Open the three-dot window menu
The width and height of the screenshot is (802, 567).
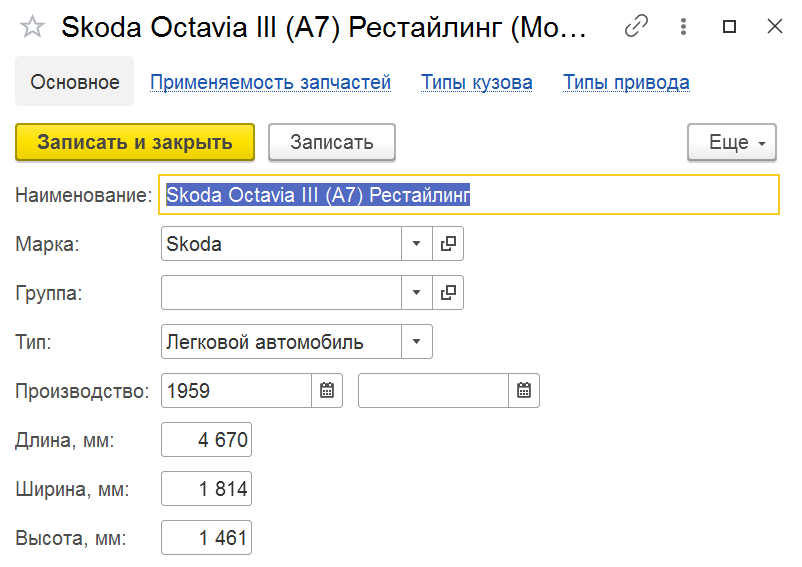click(683, 26)
